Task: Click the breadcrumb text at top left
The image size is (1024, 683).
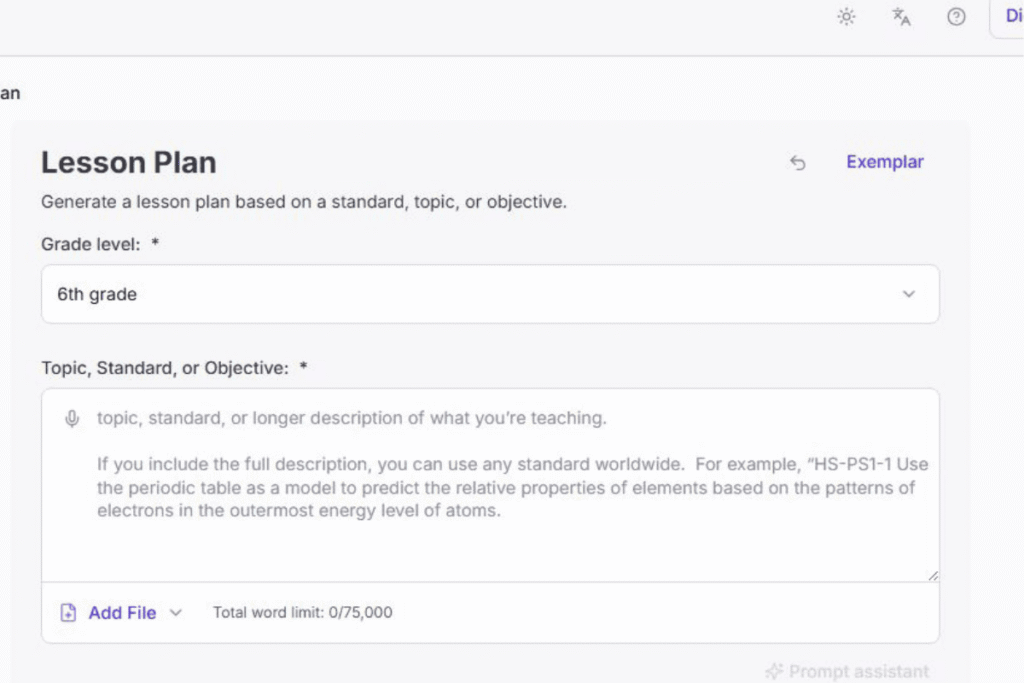Action: pos(8,93)
